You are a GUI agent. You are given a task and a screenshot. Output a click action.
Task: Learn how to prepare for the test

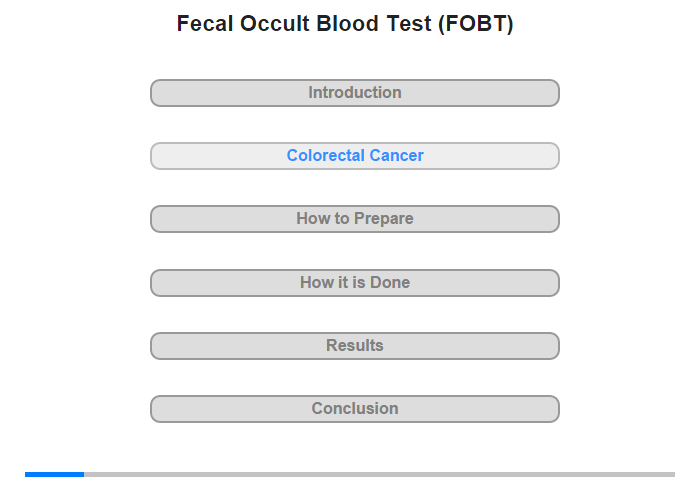tap(354, 219)
